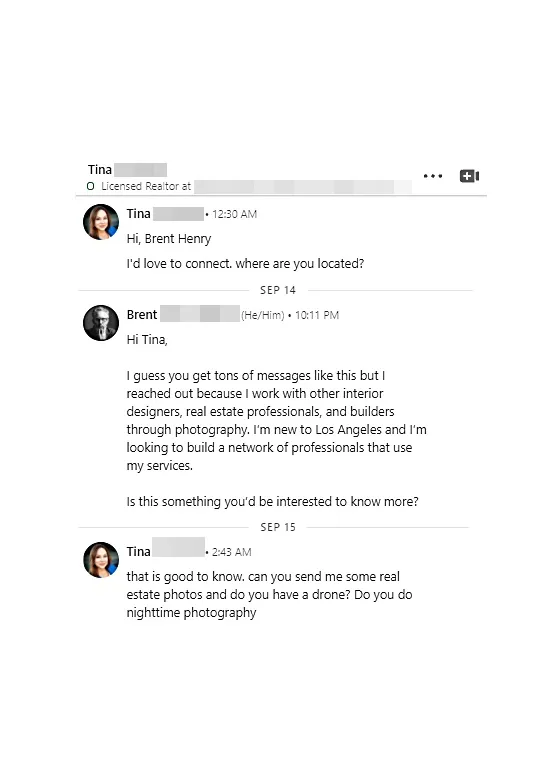
Task: Select the 'where are you located?' message
Action: [245, 264]
